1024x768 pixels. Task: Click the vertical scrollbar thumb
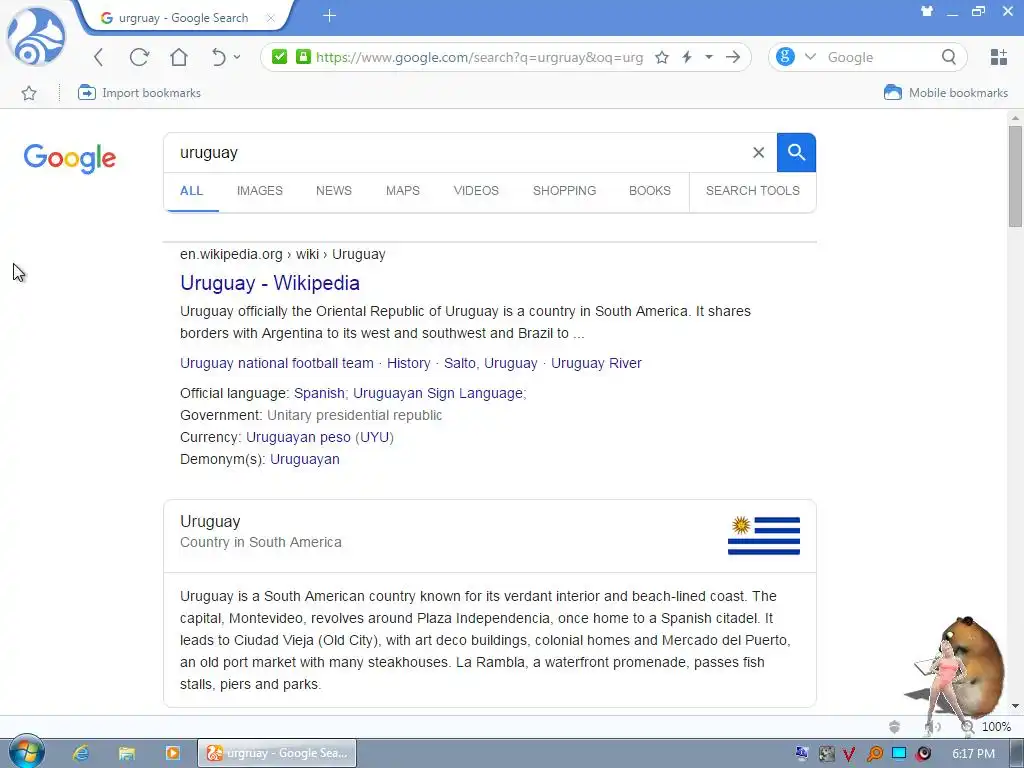point(1015,176)
